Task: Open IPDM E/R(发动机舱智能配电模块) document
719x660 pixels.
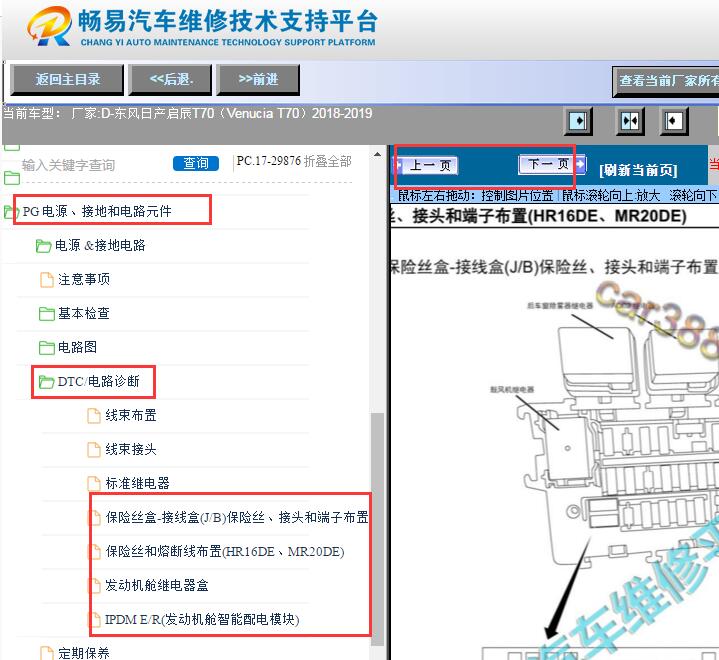Action: 202,619
